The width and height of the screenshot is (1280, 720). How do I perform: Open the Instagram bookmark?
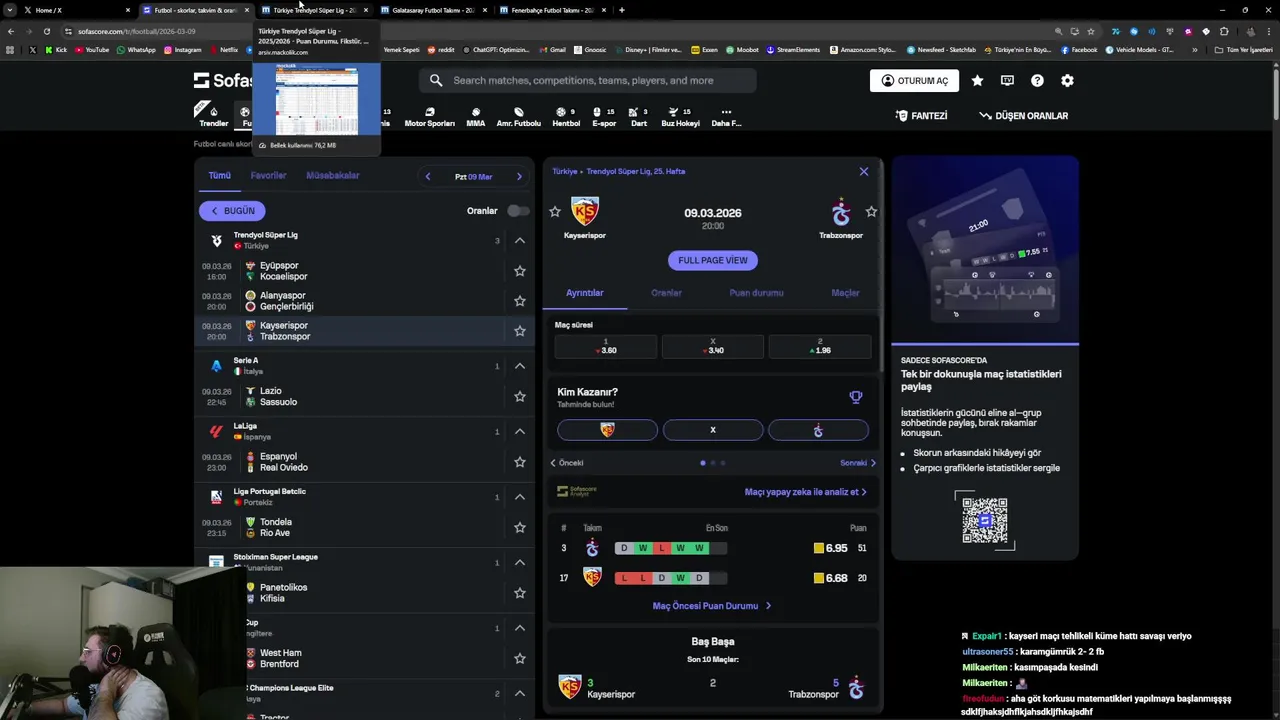182,49
